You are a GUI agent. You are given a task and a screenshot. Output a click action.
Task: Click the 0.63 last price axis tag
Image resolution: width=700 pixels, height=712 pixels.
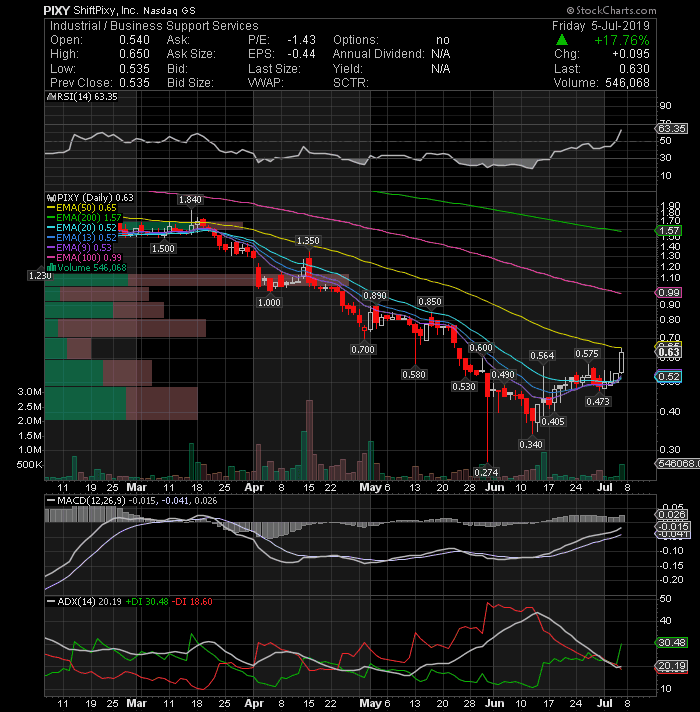(668, 352)
